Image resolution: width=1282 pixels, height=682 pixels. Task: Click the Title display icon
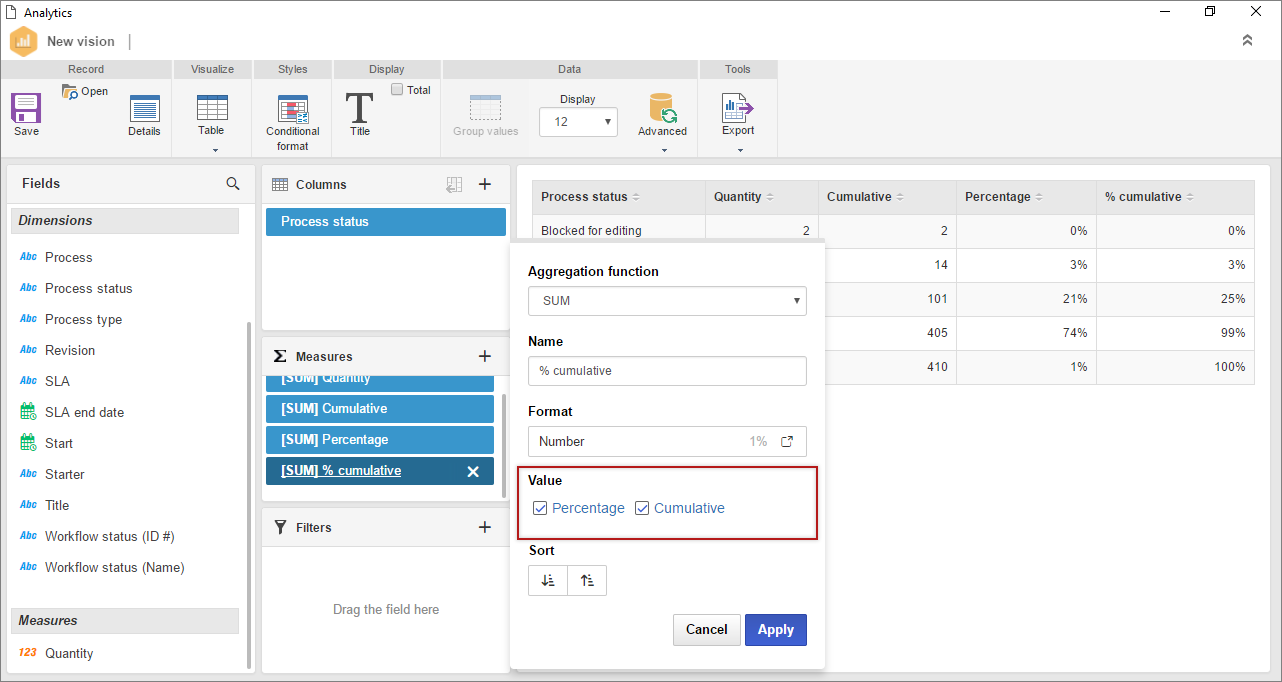359,108
